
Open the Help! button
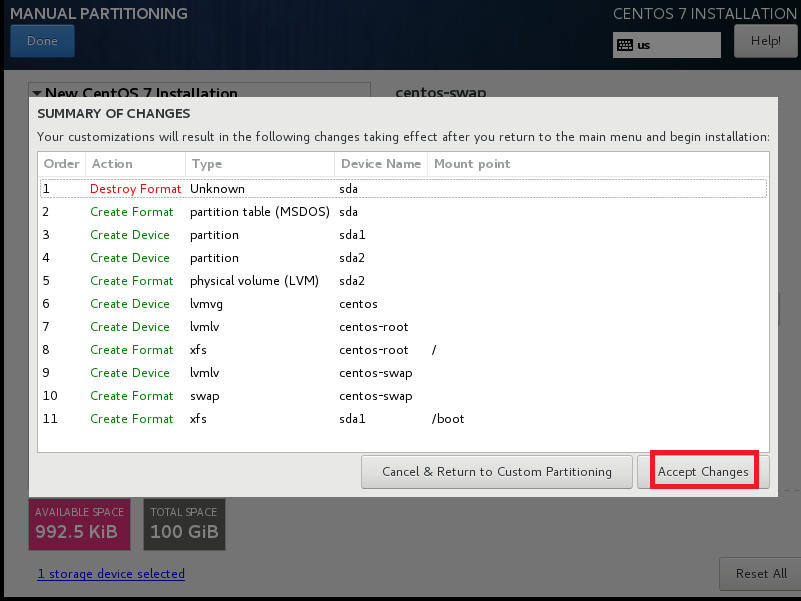click(765, 41)
